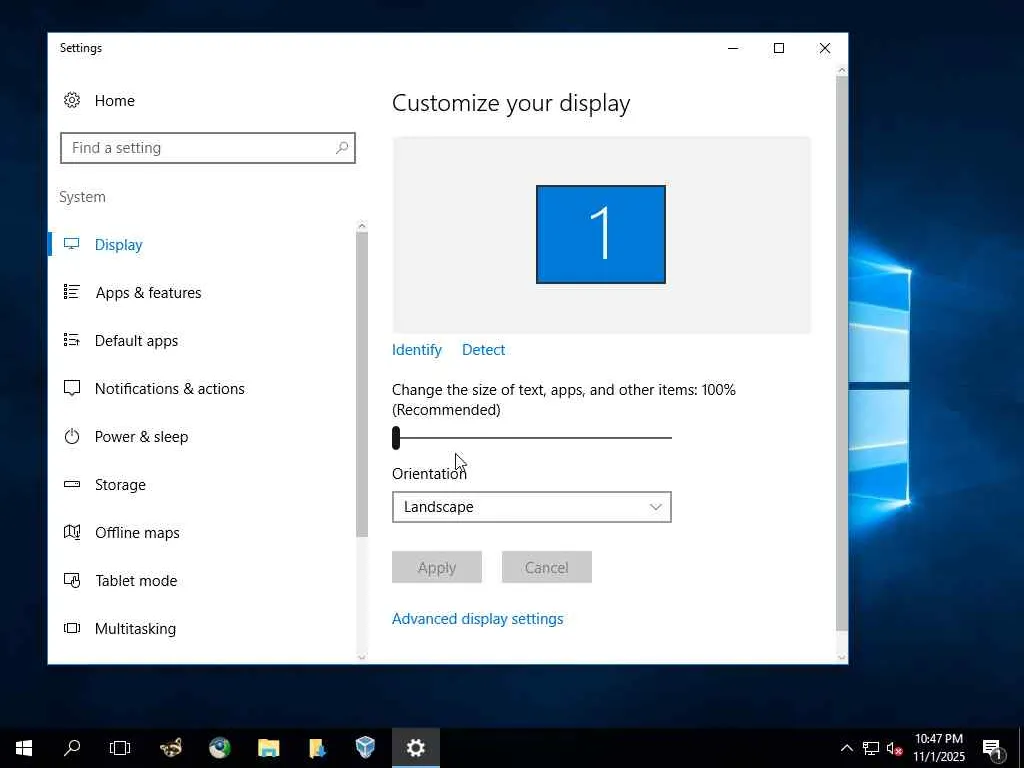This screenshot has width=1024, height=768.
Task: Show hidden system tray icons
Action: (x=846, y=748)
